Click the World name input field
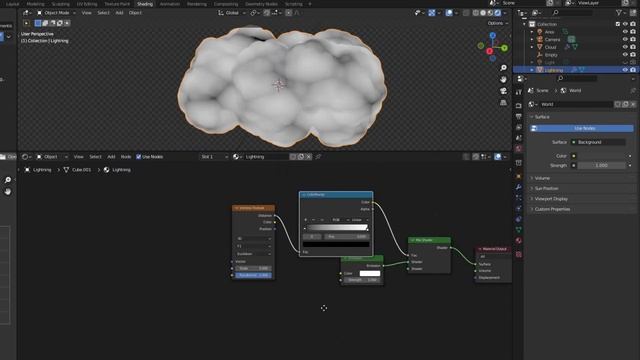 pos(576,104)
